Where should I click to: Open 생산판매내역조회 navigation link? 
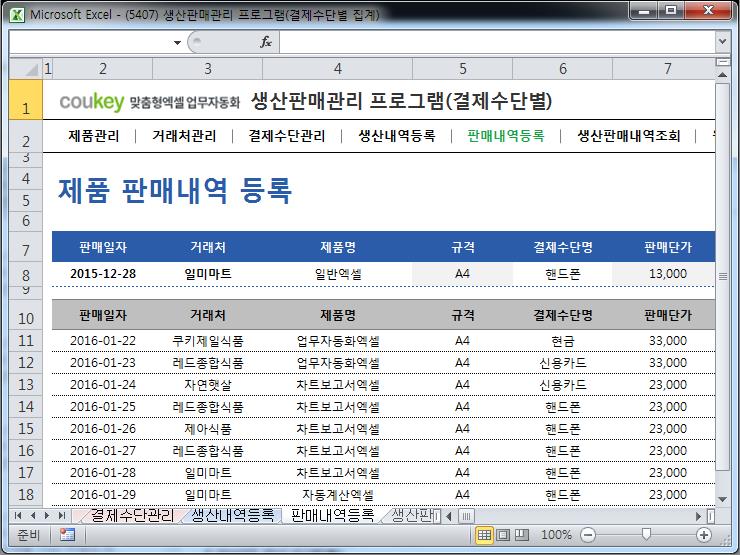(629, 136)
